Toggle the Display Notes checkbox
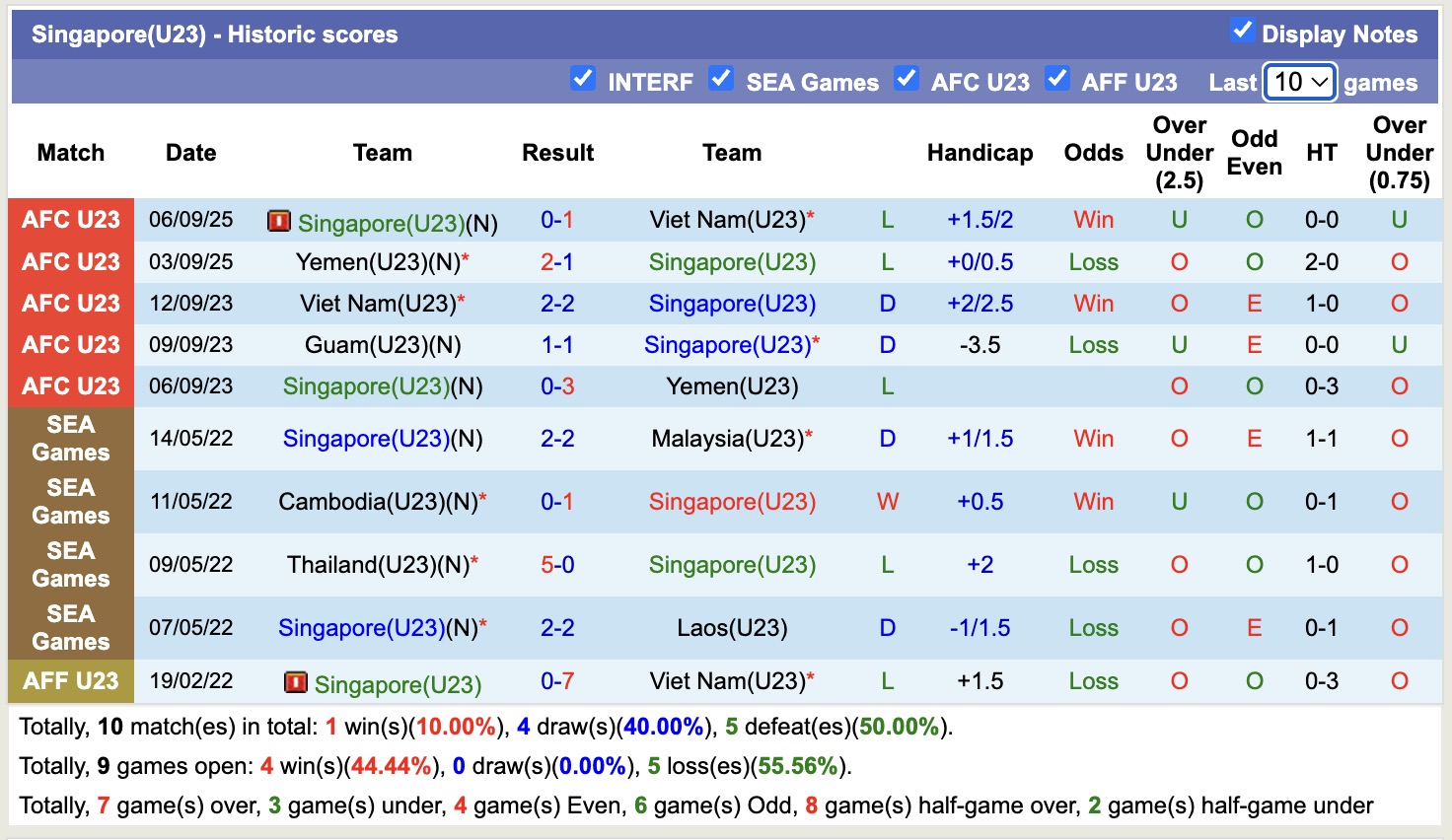 (1243, 31)
